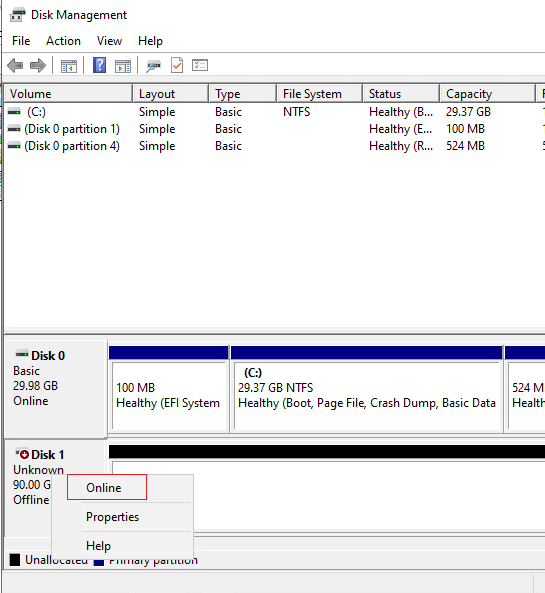
Task: Select the (C:) volume row
Action: 272,112
